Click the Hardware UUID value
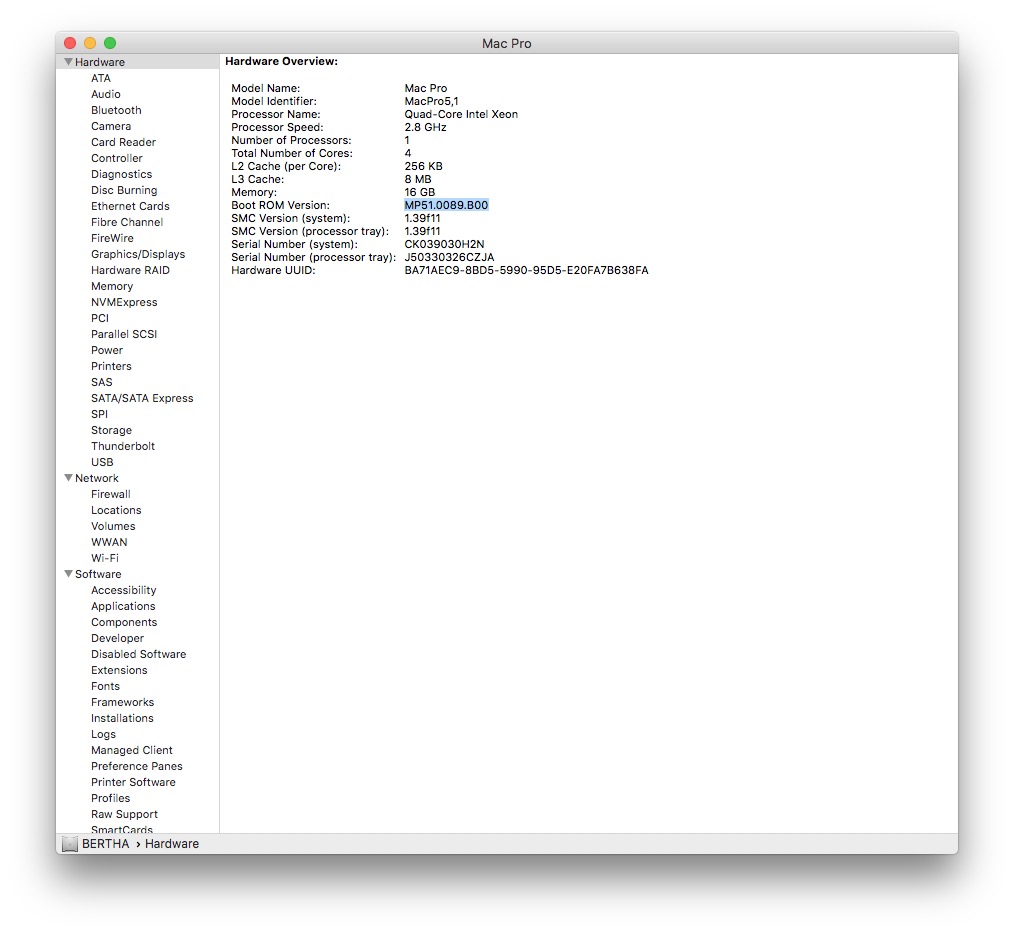 526,270
